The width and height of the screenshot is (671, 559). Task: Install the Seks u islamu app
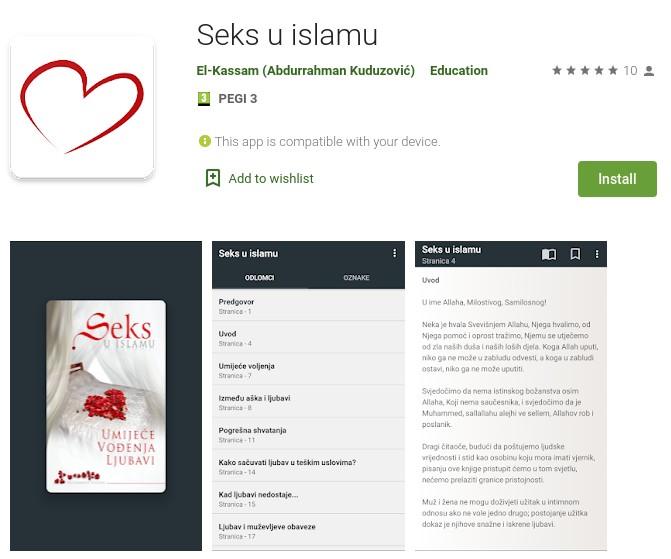[x=617, y=179]
